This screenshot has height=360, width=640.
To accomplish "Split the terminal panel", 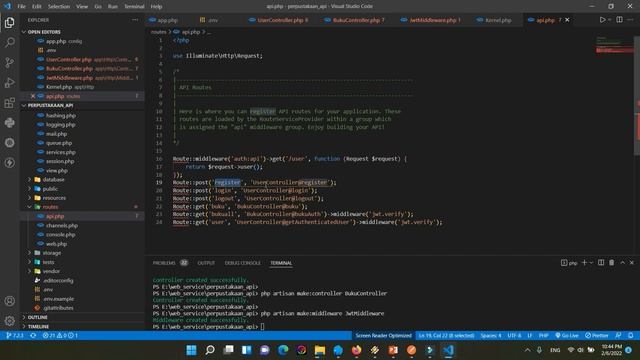I will 601,263.
